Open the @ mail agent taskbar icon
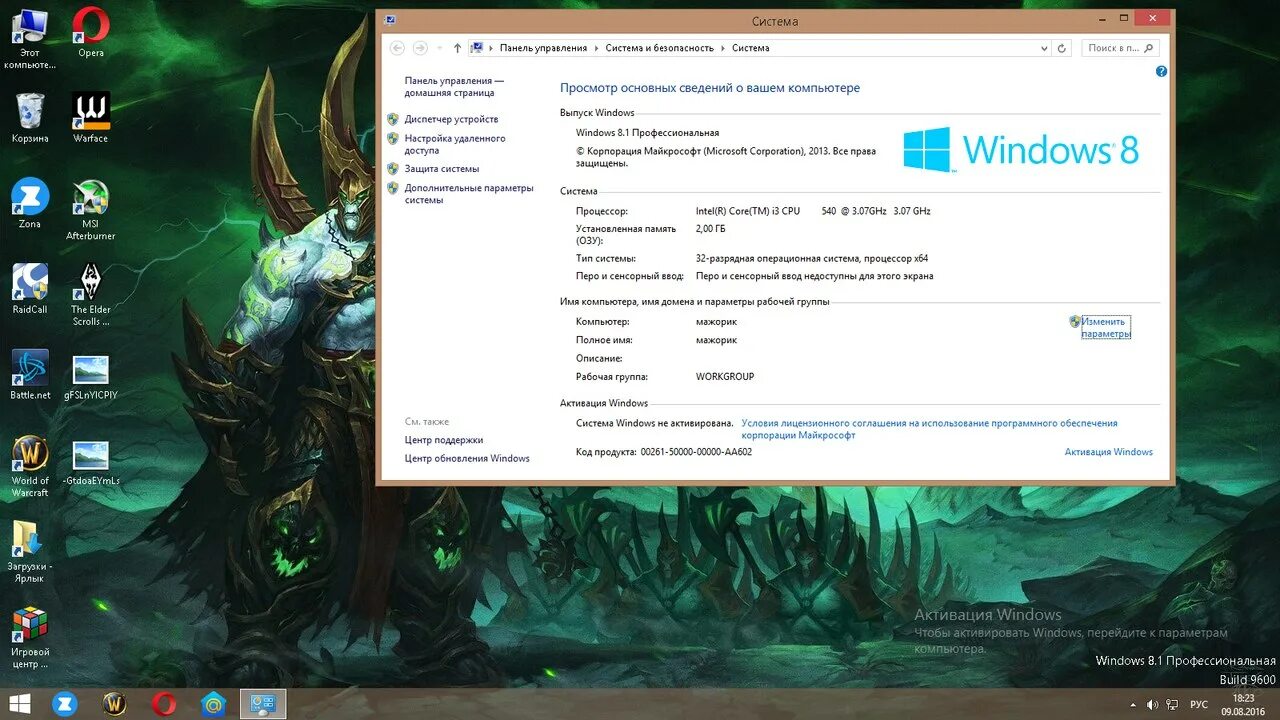1280x720 pixels. pyautogui.click(x=214, y=704)
